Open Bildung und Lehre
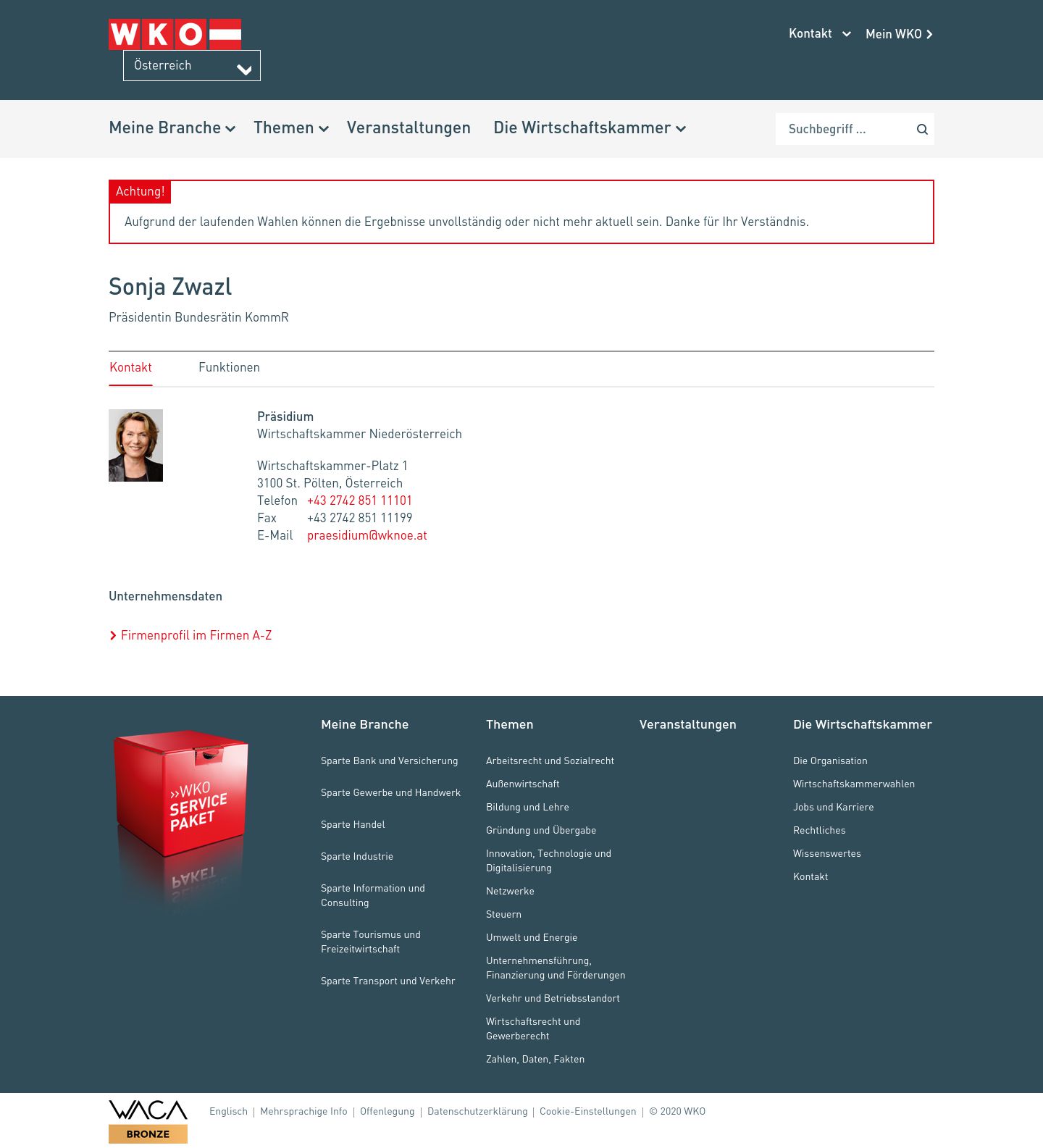The width and height of the screenshot is (1043, 1148). coord(527,807)
